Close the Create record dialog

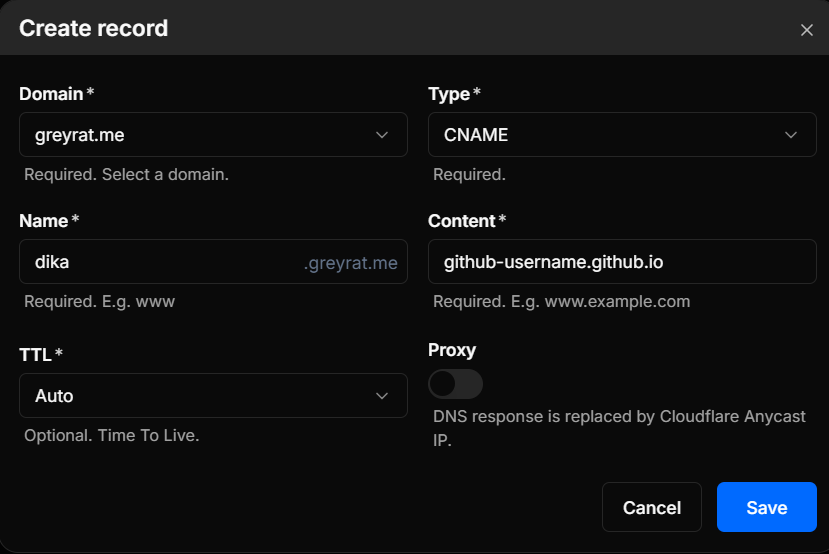click(807, 30)
